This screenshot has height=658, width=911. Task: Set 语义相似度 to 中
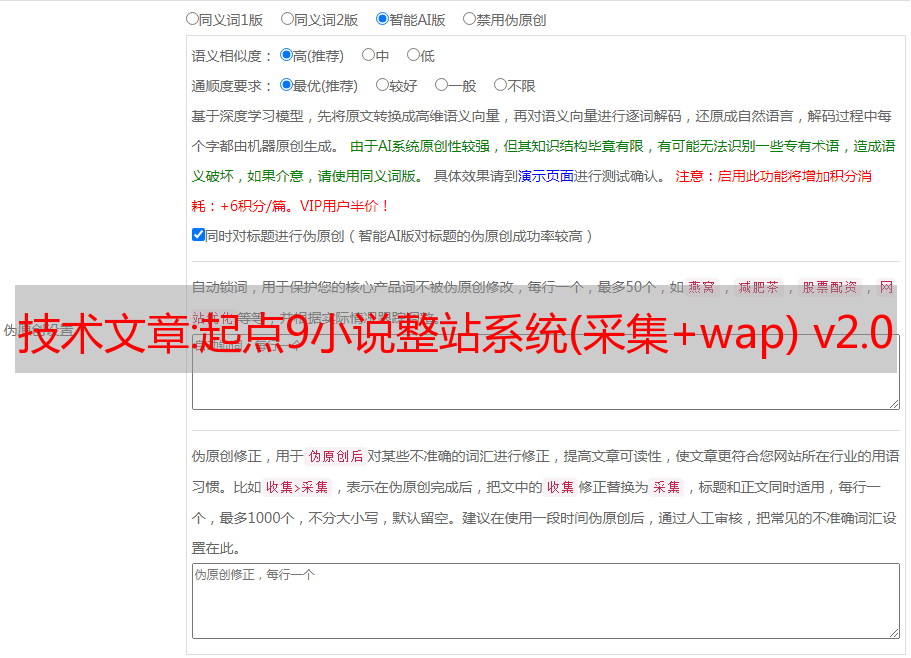pos(368,55)
